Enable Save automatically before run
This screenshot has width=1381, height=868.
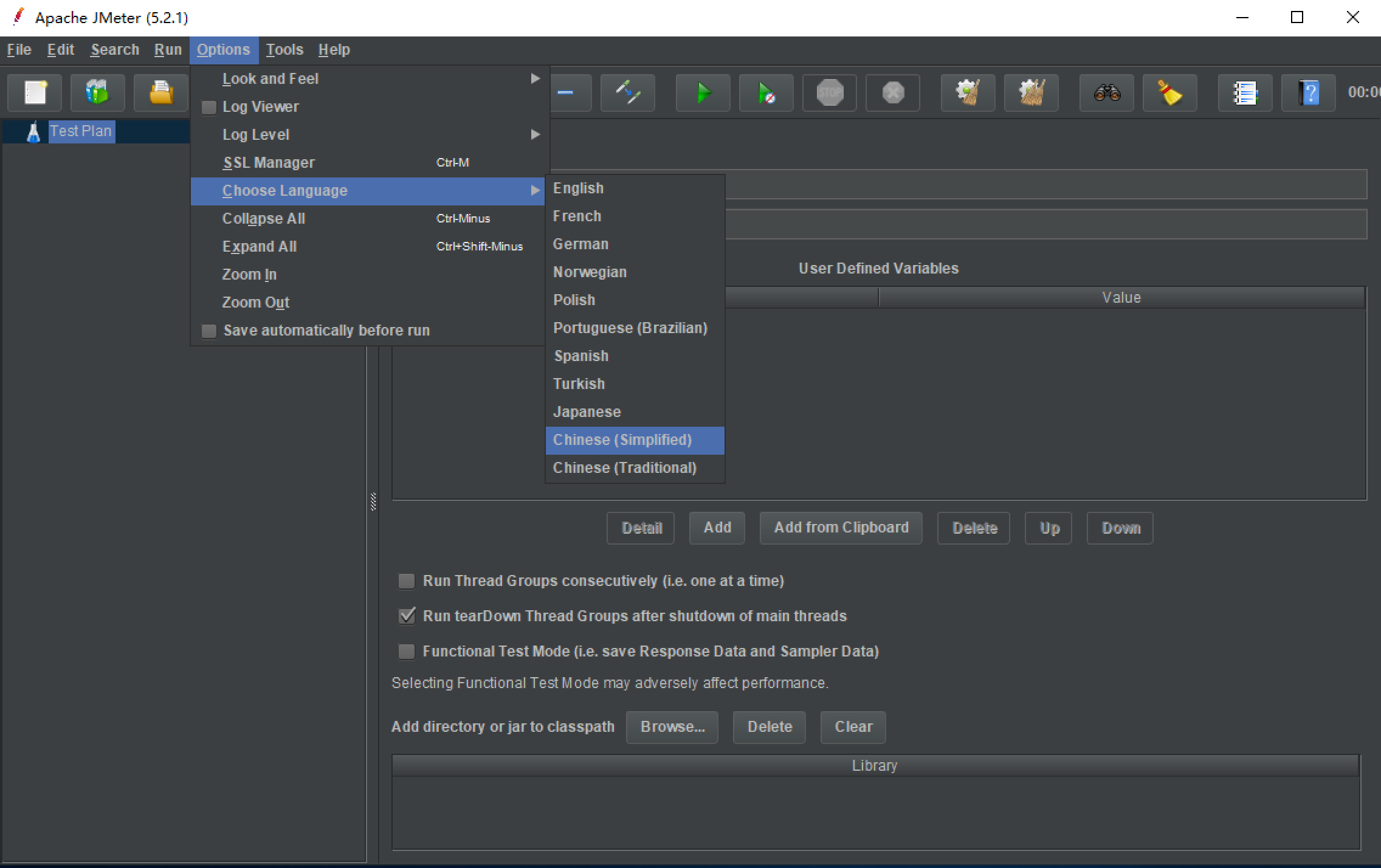click(x=209, y=331)
